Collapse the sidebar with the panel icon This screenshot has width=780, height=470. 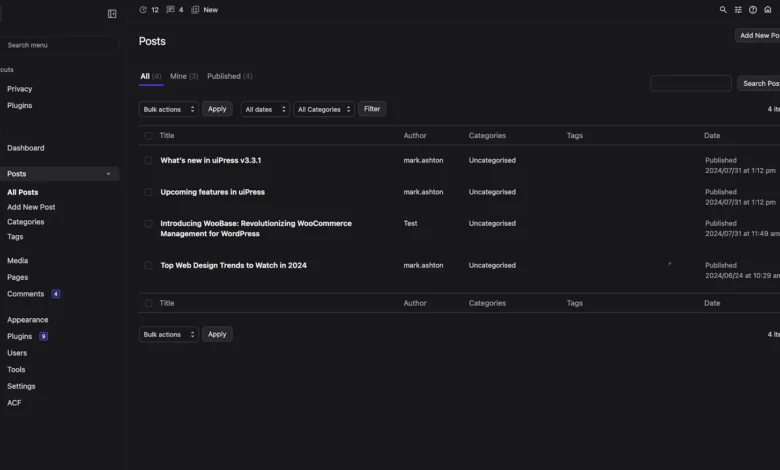point(112,14)
